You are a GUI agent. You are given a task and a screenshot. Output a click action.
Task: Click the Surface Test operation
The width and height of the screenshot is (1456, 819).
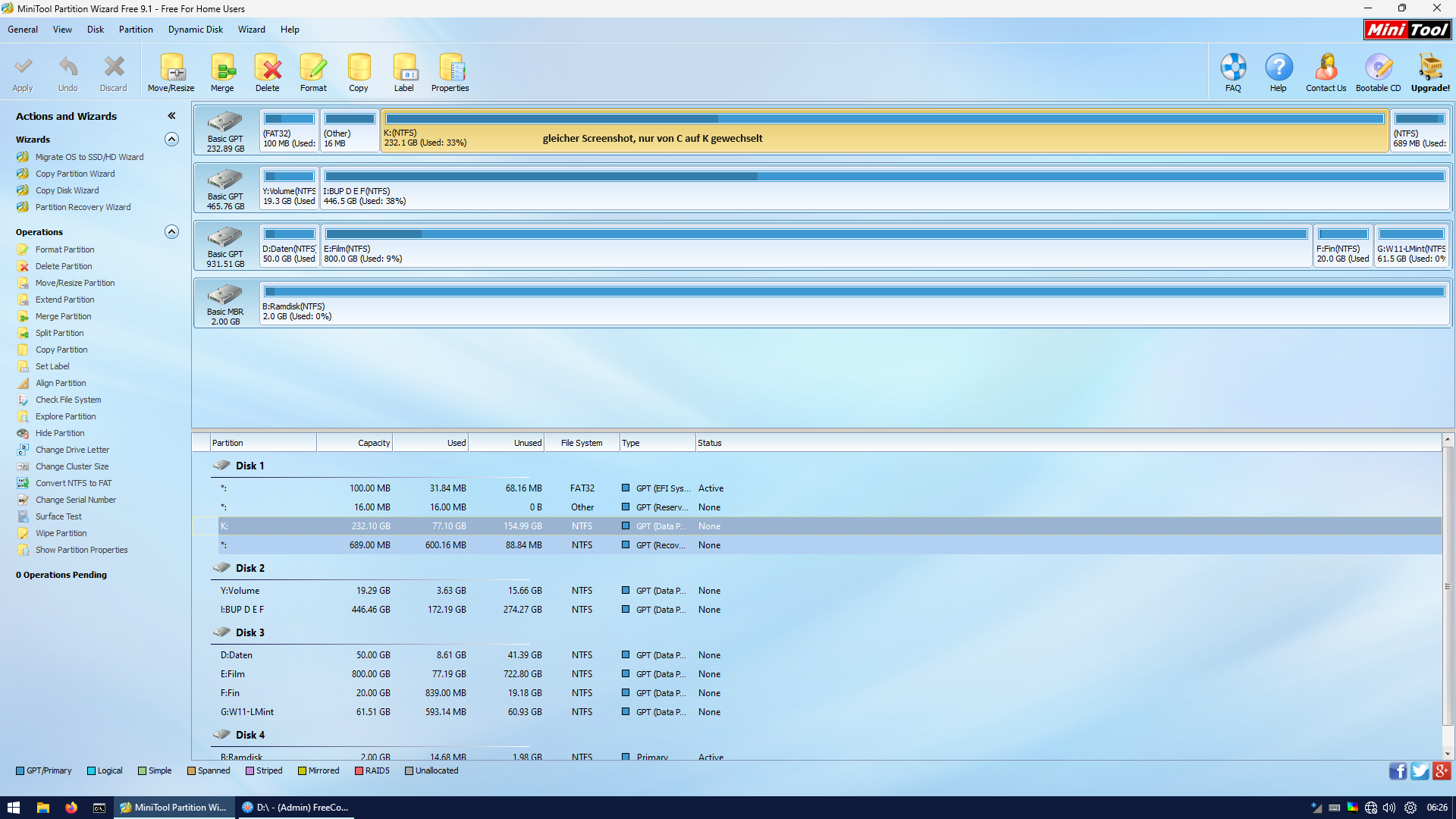tap(58, 516)
